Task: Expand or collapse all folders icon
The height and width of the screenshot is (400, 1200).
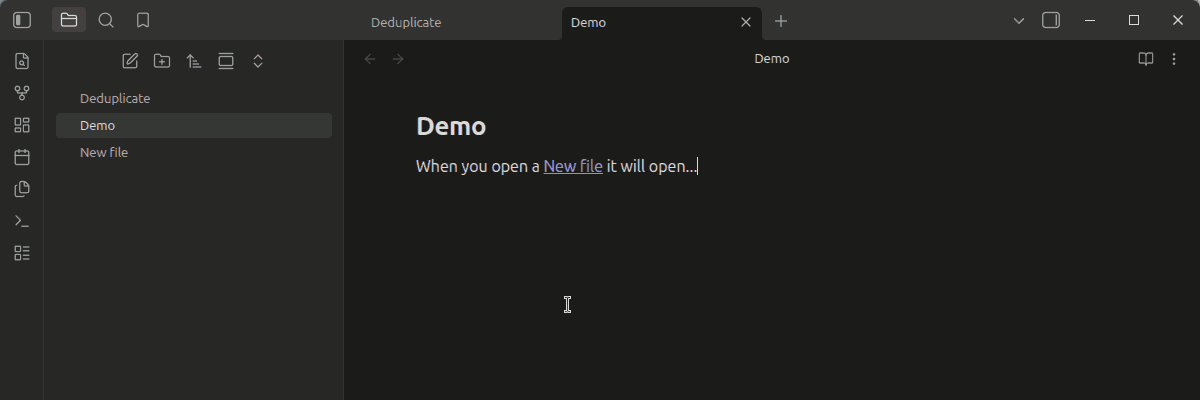Action: coord(258,61)
